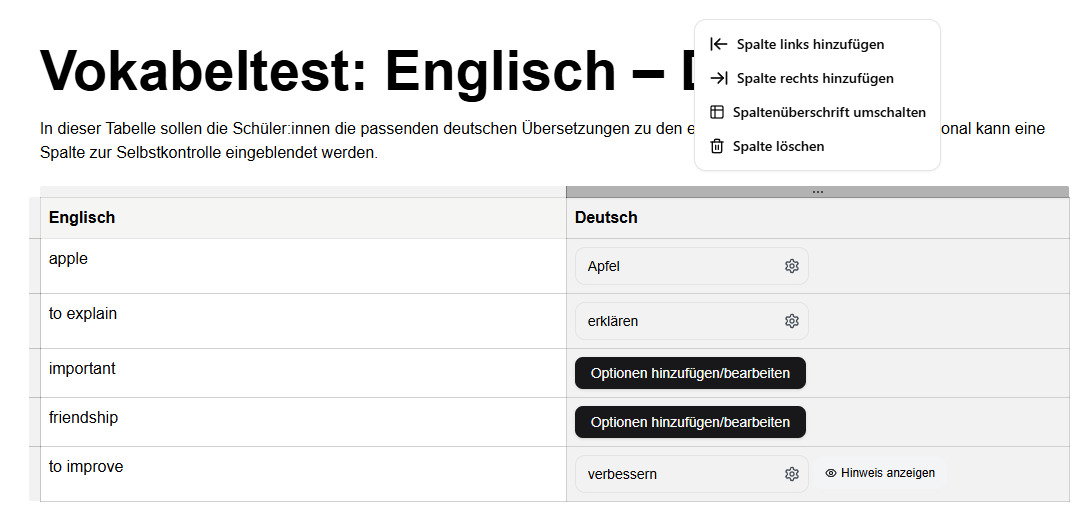Click the gear icon beside Apfel
The height and width of the screenshot is (525, 1089).
point(791,266)
